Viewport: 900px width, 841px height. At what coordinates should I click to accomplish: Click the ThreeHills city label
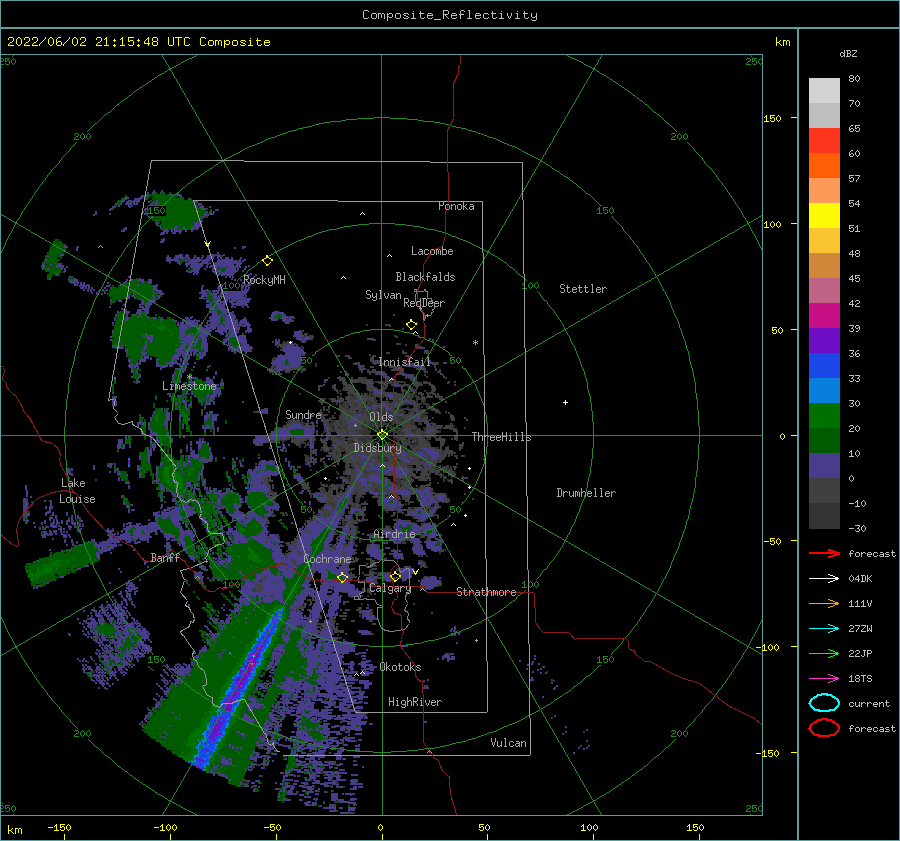pos(502,437)
